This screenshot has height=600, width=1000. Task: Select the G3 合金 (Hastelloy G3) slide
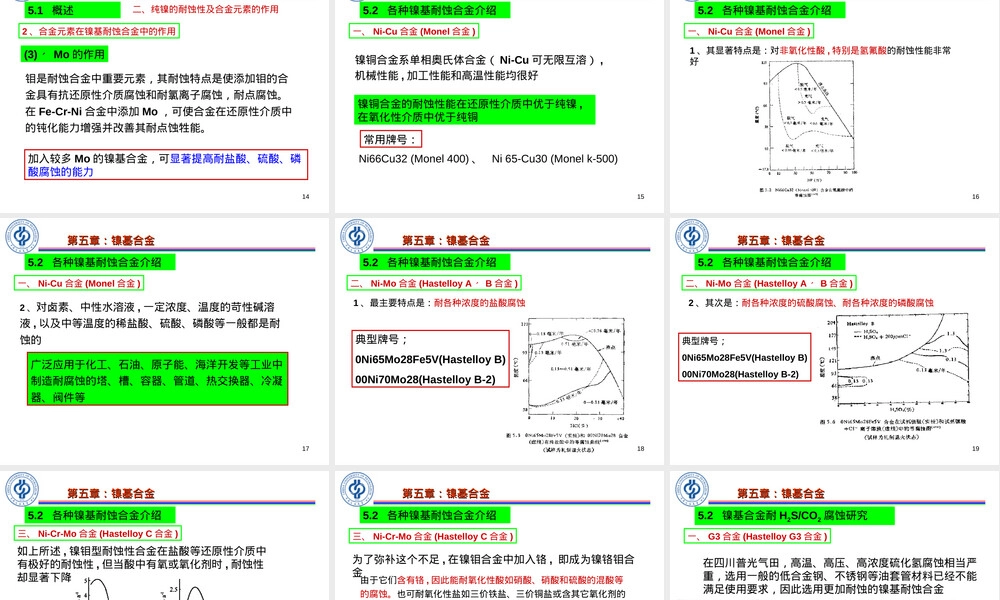click(834, 536)
